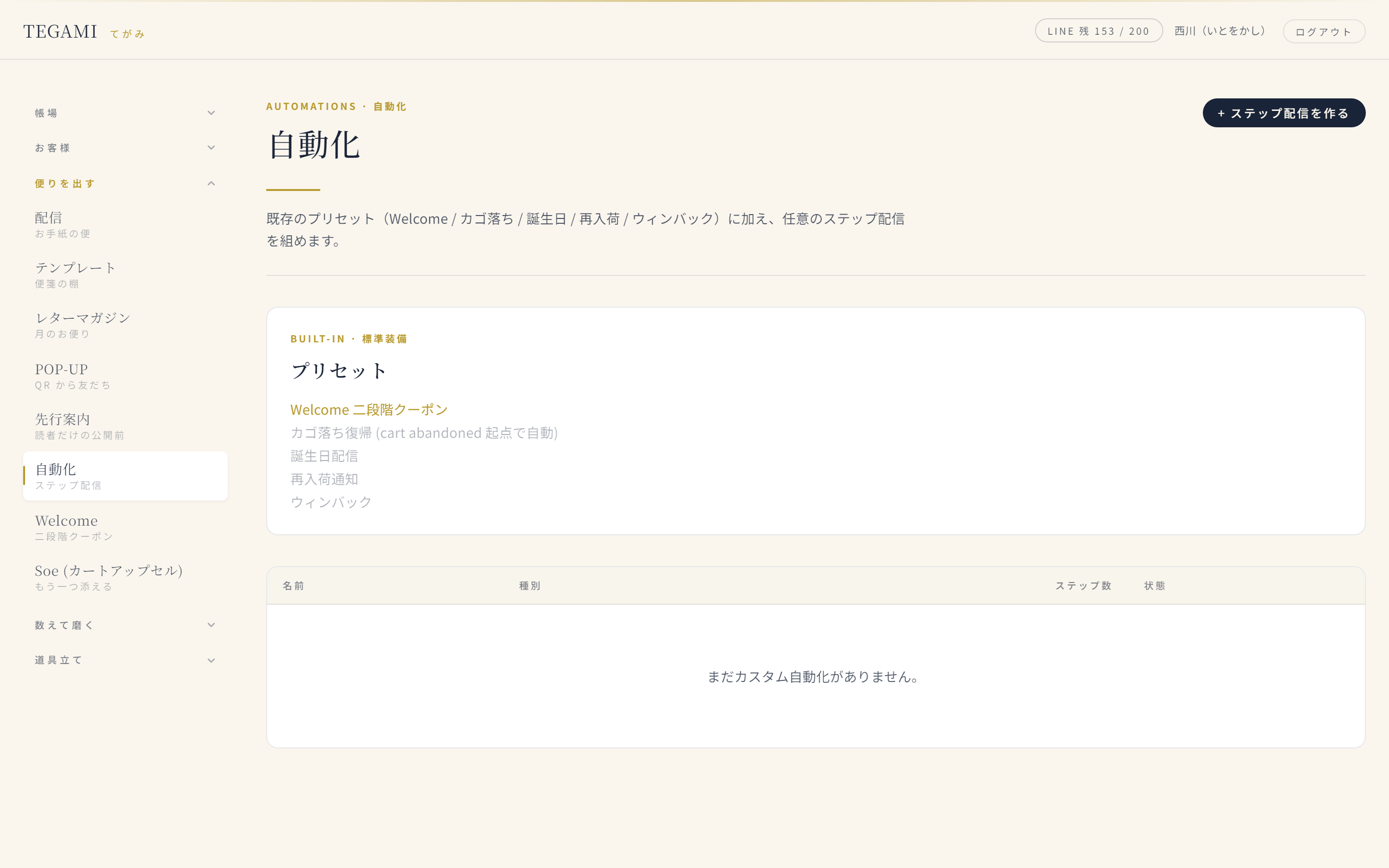Click the TEGAMI logo
Image resolution: width=1389 pixels, height=868 pixels.
pos(60,31)
